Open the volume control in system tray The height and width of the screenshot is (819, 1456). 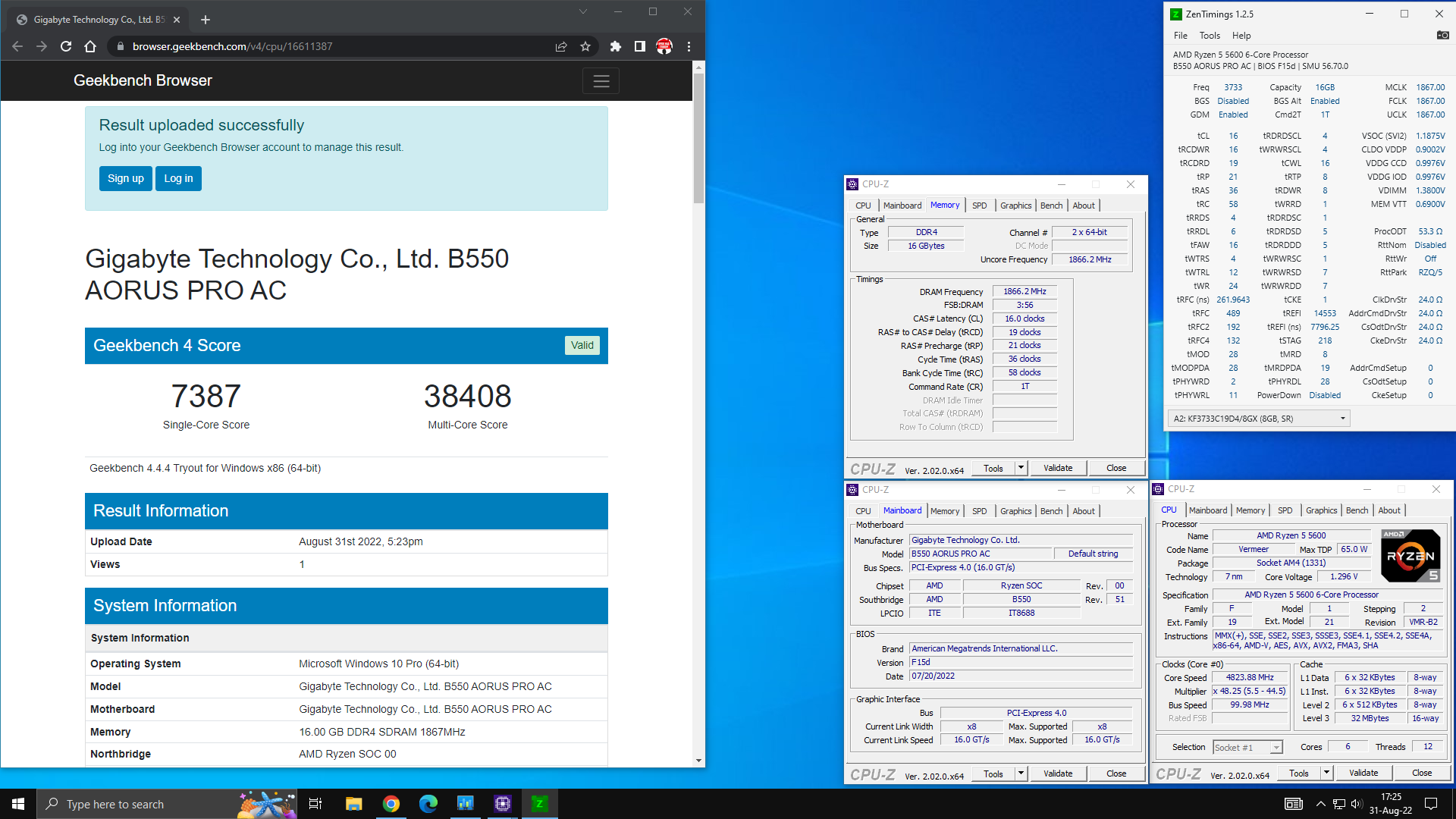click(x=1357, y=804)
